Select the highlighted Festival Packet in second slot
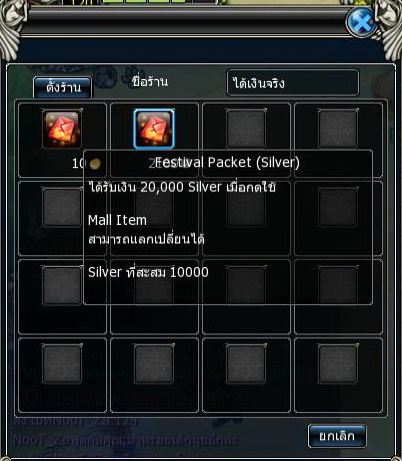The height and width of the screenshot is (461, 402). point(154,129)
